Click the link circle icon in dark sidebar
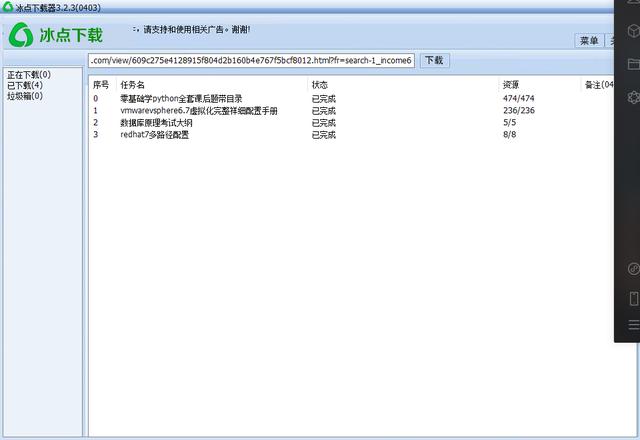The image size is (640, 440). coord(633,269)
